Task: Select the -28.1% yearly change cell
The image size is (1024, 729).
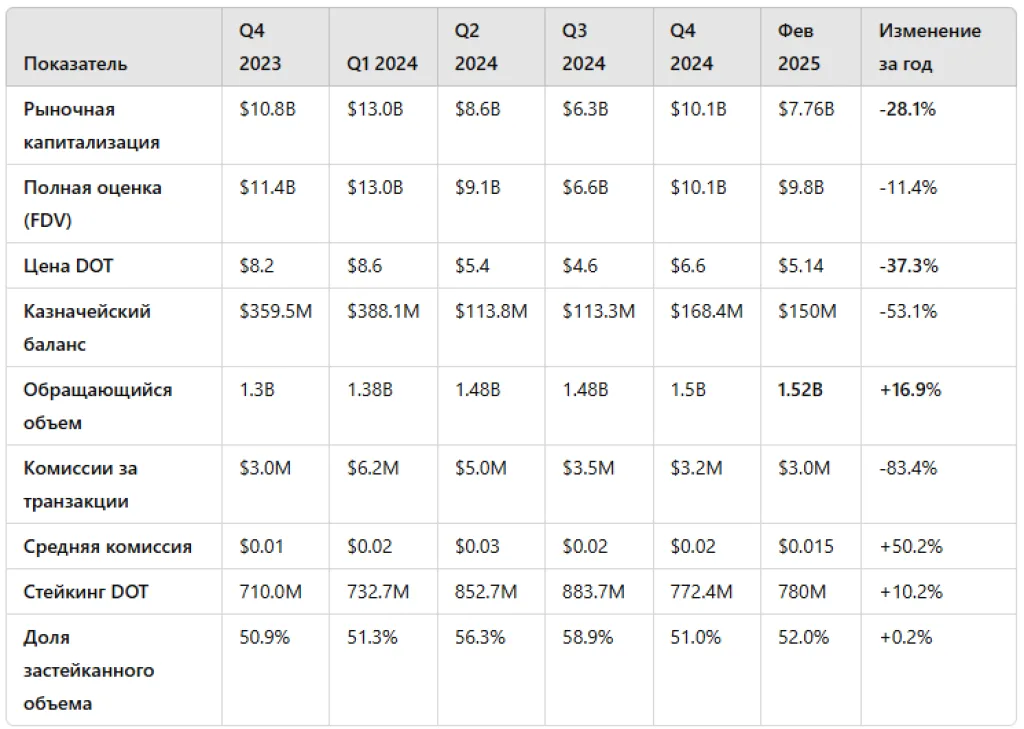Action: click(907, 109)
